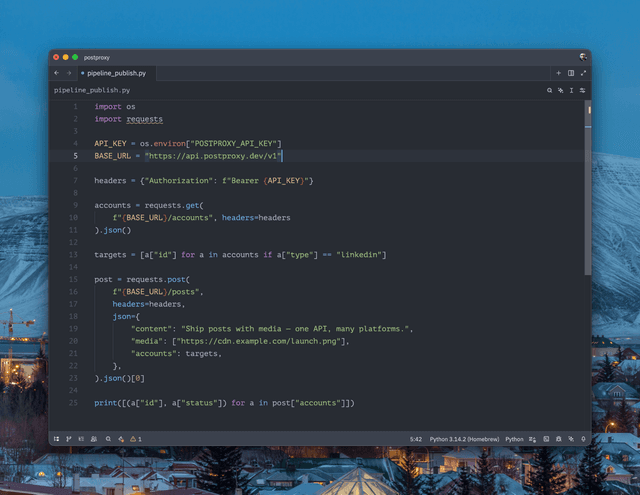Screen dimensions: 640x495
Task: Click "POSTPROXY_API_KEY" string on line 4
Action: coord(234,144)
